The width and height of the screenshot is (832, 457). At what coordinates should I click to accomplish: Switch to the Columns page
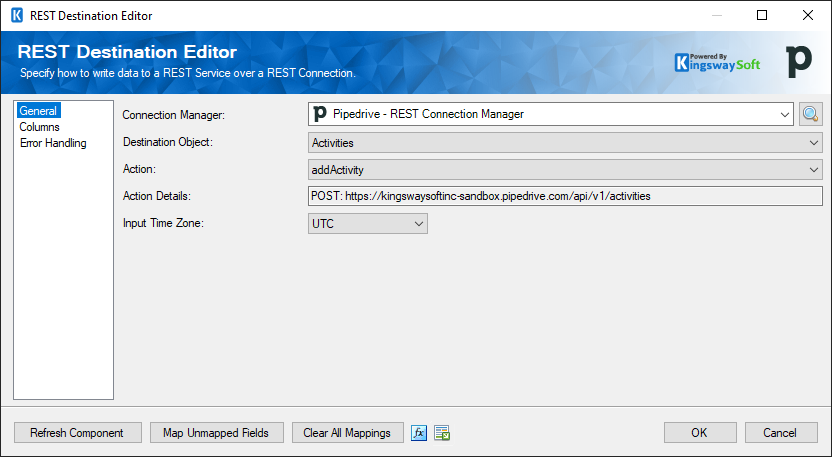40,127
